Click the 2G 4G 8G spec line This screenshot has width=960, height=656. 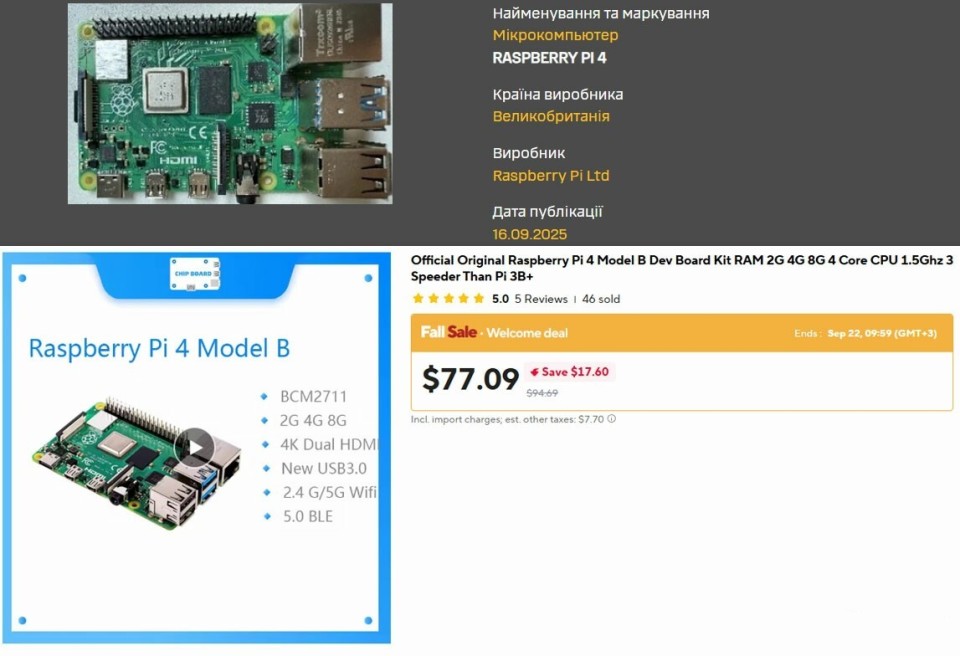pos(313,420)
